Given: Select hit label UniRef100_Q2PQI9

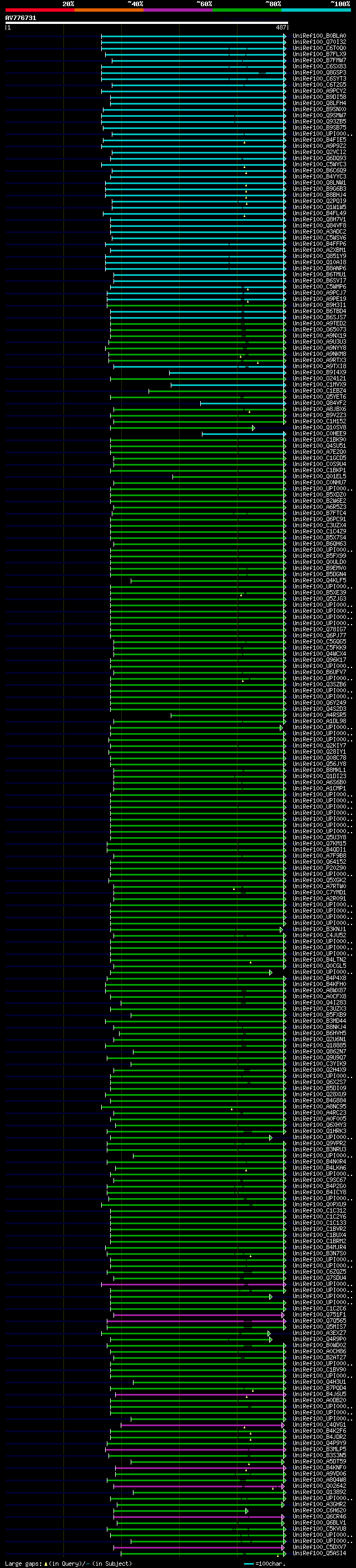Looking at the screenshot, I should pyautogui.click(x=319, y=201).
